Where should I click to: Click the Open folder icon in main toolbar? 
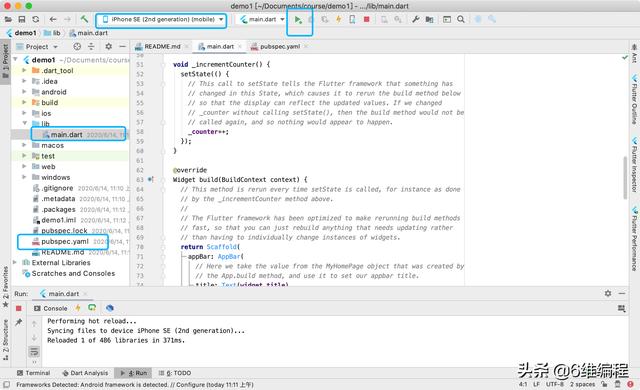pyautogui.click(x=8, y=19)
